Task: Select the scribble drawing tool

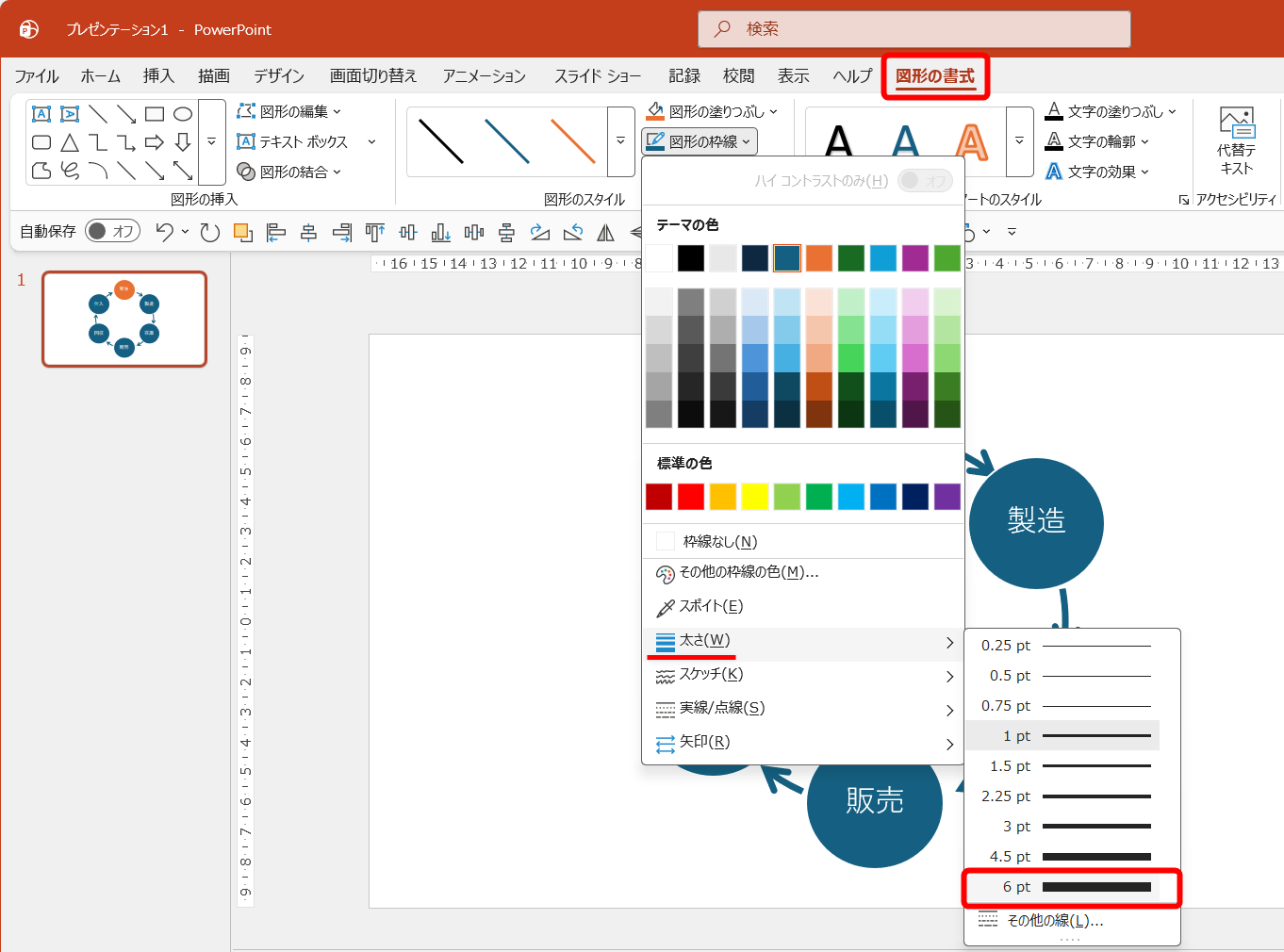Action: coord(70,171)
